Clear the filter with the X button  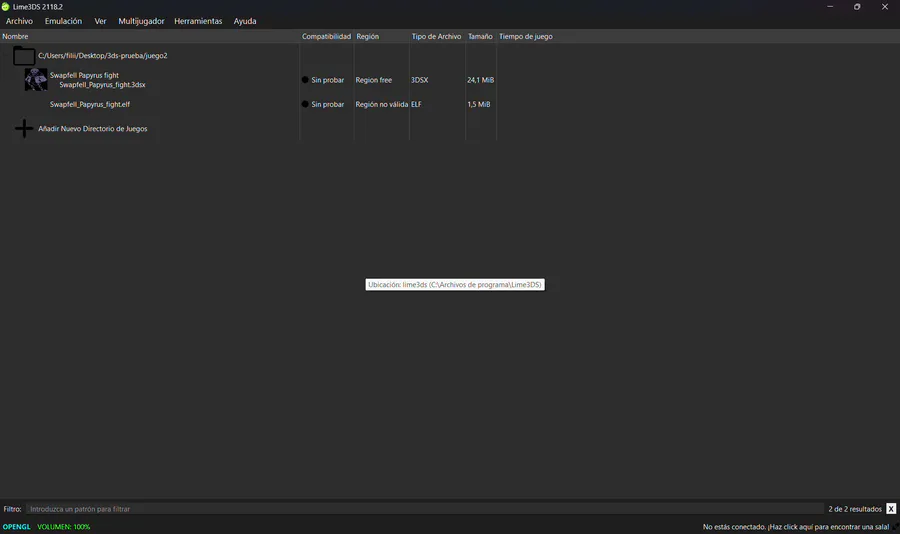pyautogui.click(x=891, y=509)
